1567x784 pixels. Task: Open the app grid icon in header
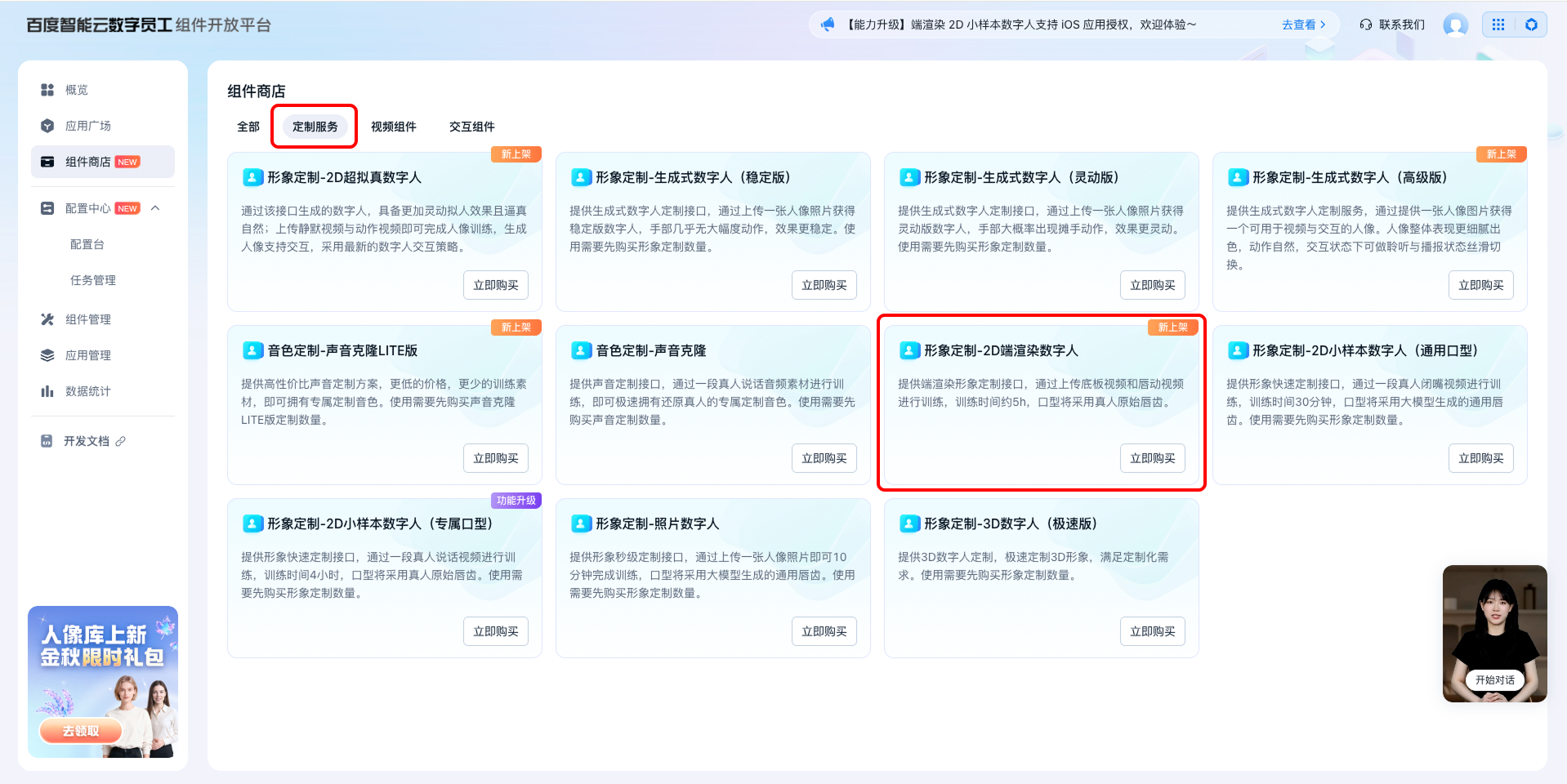coord(1498,24)
